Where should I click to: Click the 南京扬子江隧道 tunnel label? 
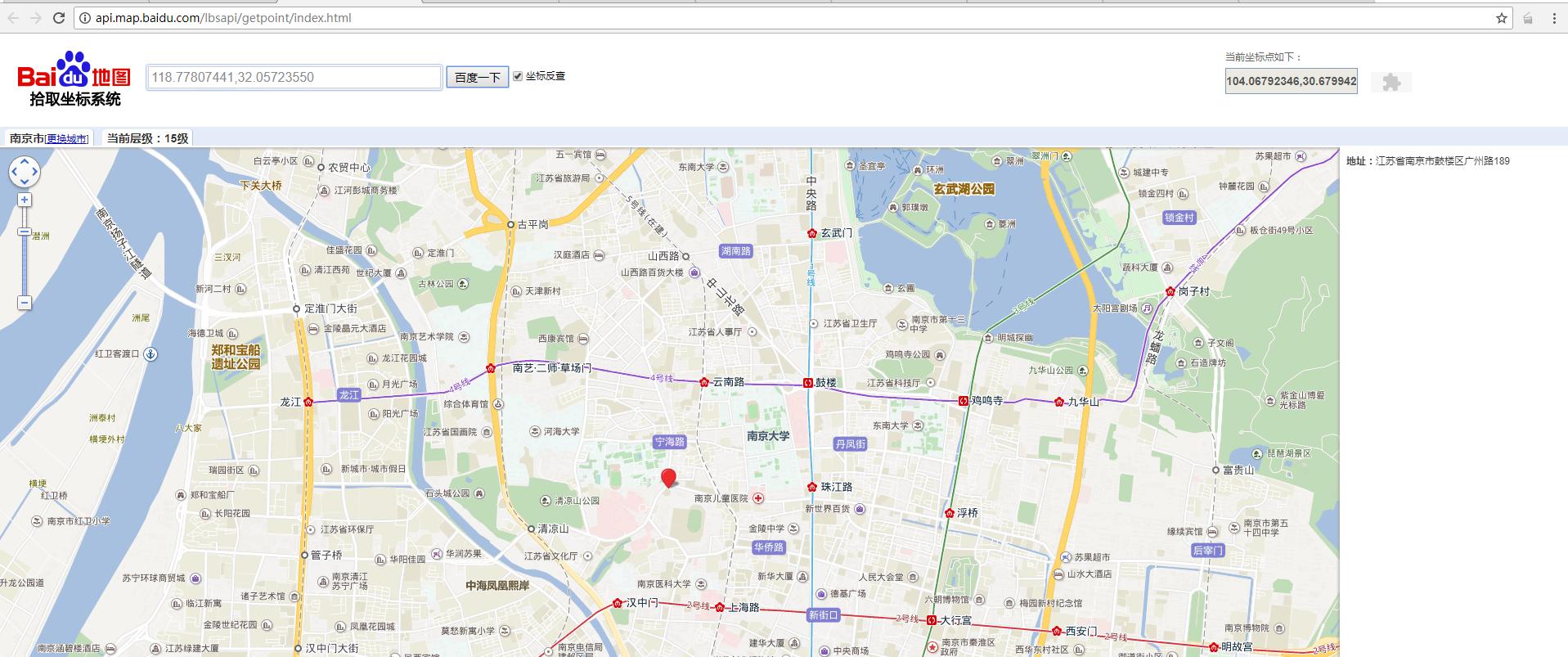(x=125, y=242)
